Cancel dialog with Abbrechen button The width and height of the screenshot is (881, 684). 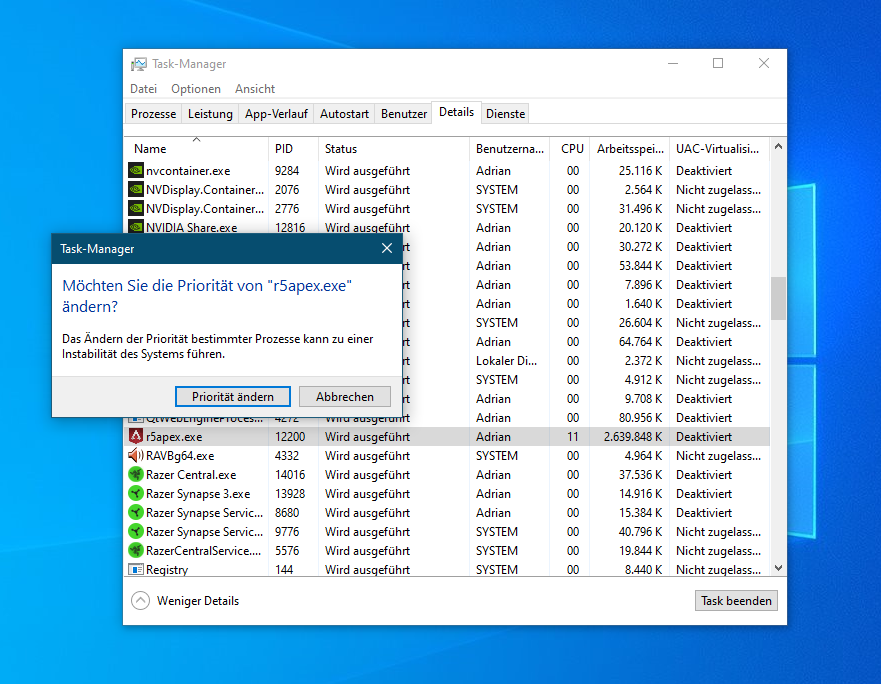click(x=344, y=396)
